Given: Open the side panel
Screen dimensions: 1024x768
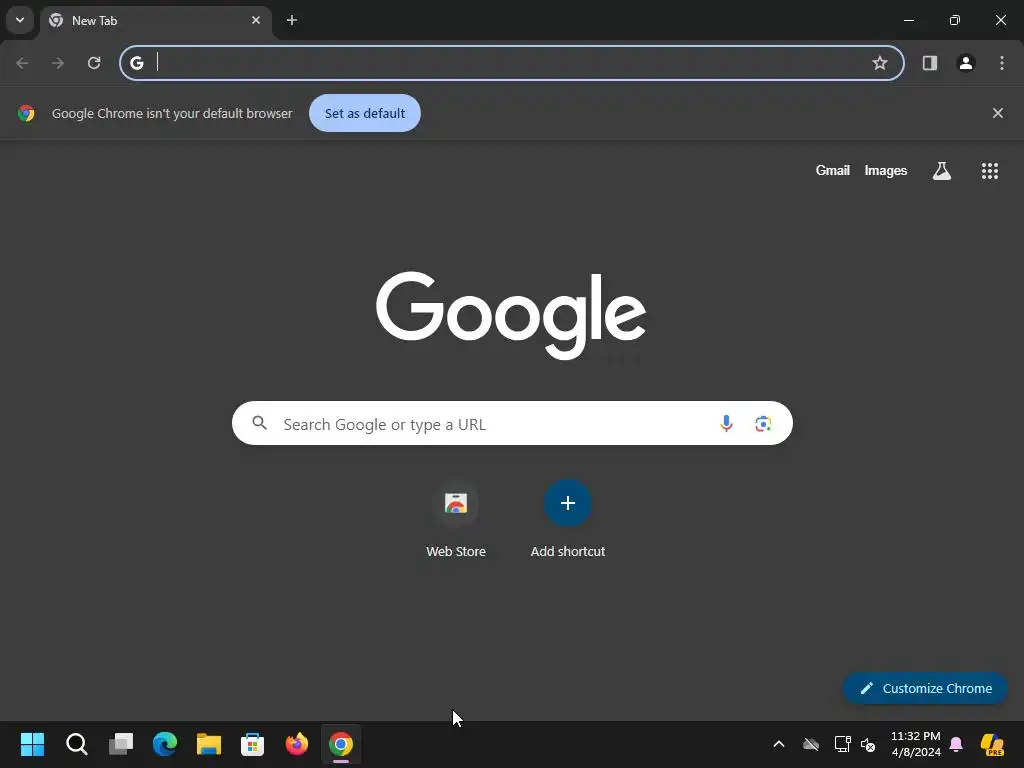Looking at the screenshot, I should point(930,63).
